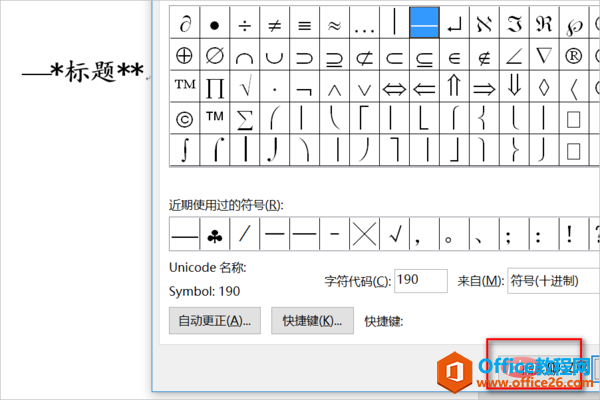Select the intersection ∩ symbol
Image resolution: width=600 pixels, height=400 pixels.
pyautogui.click(x=245, y=54)
